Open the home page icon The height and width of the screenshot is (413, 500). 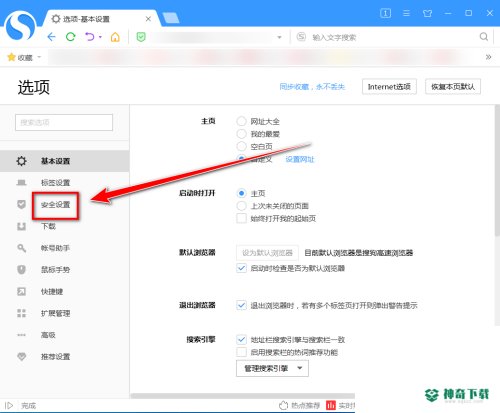click(x=115, y=37)
